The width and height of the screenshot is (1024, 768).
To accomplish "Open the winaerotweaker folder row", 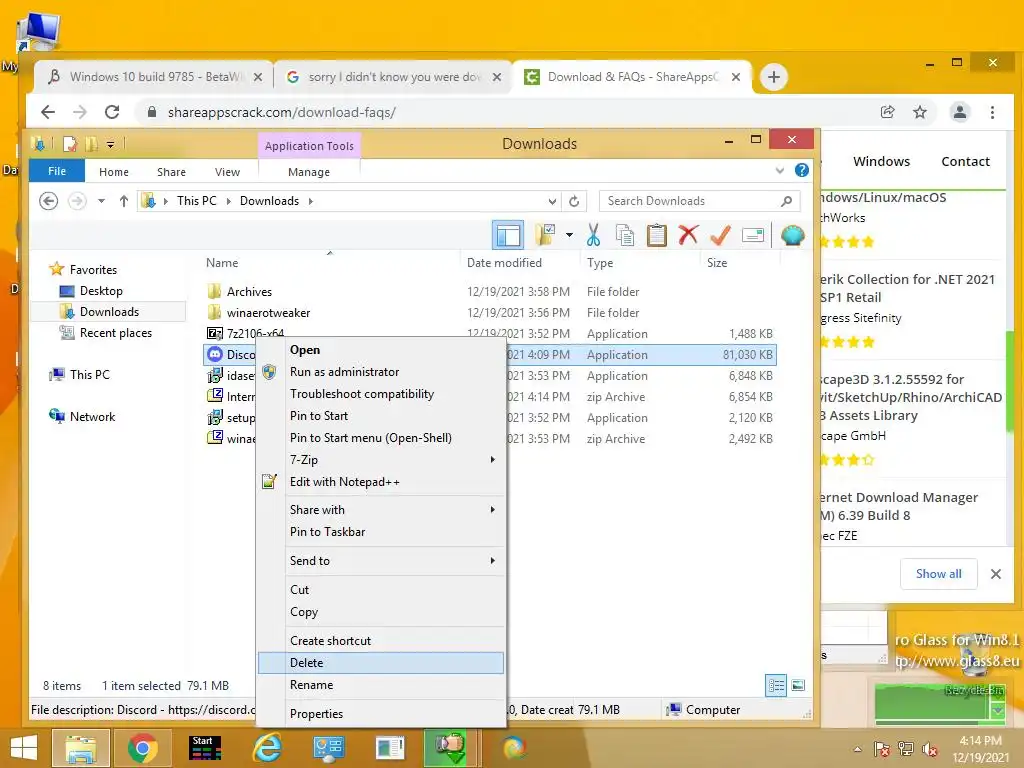I will point(490,313).
